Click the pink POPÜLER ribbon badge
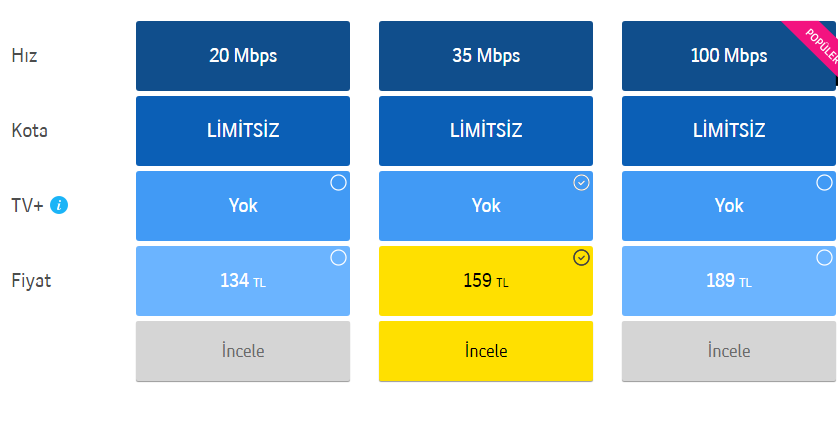The height and width of the screenshot is (421, 838). click(819, 44)
